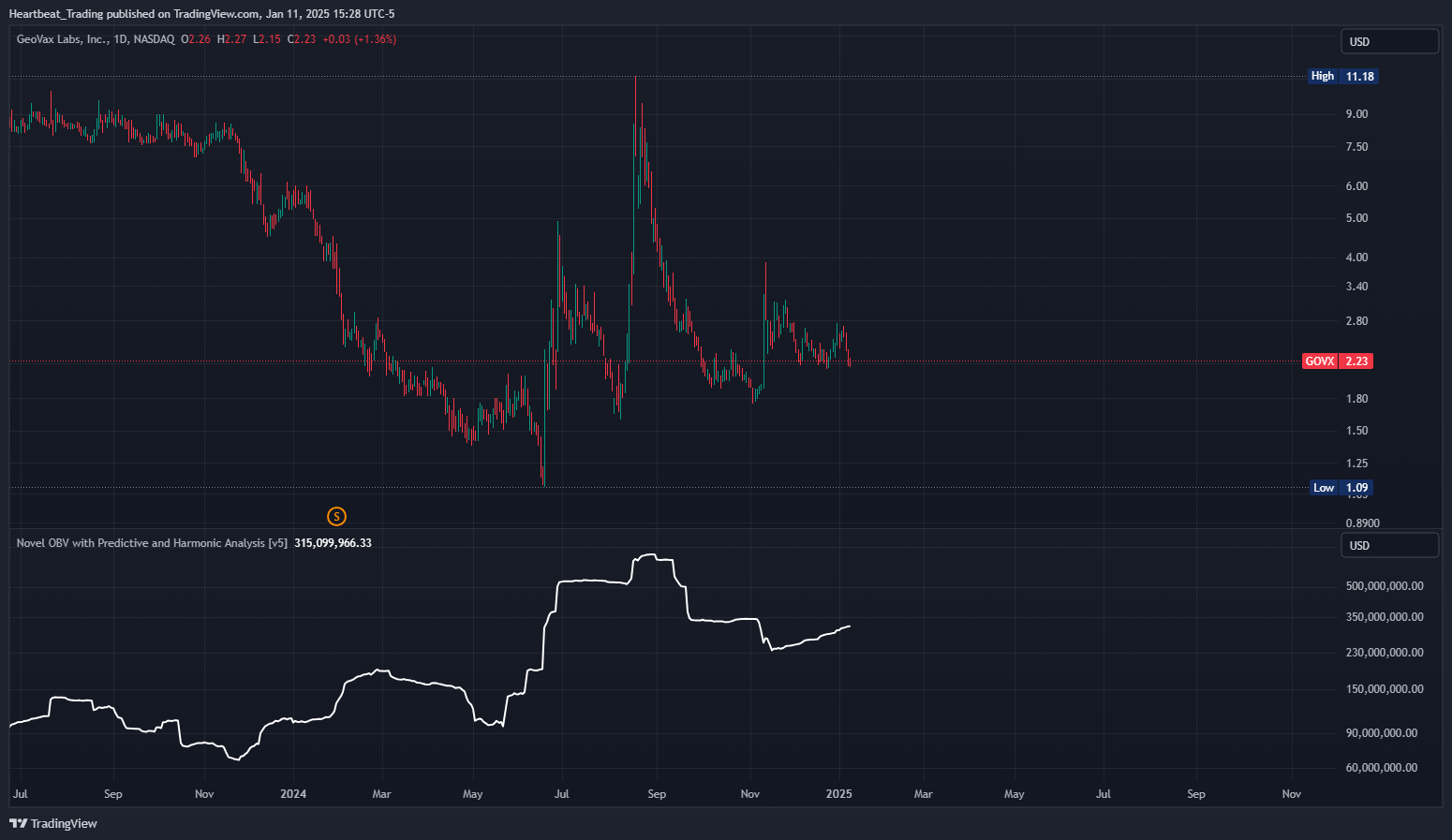Screen dimensions: 1452x840
Task: Click the Novel OBV indicator title
Action: click(x=152, y=543)
